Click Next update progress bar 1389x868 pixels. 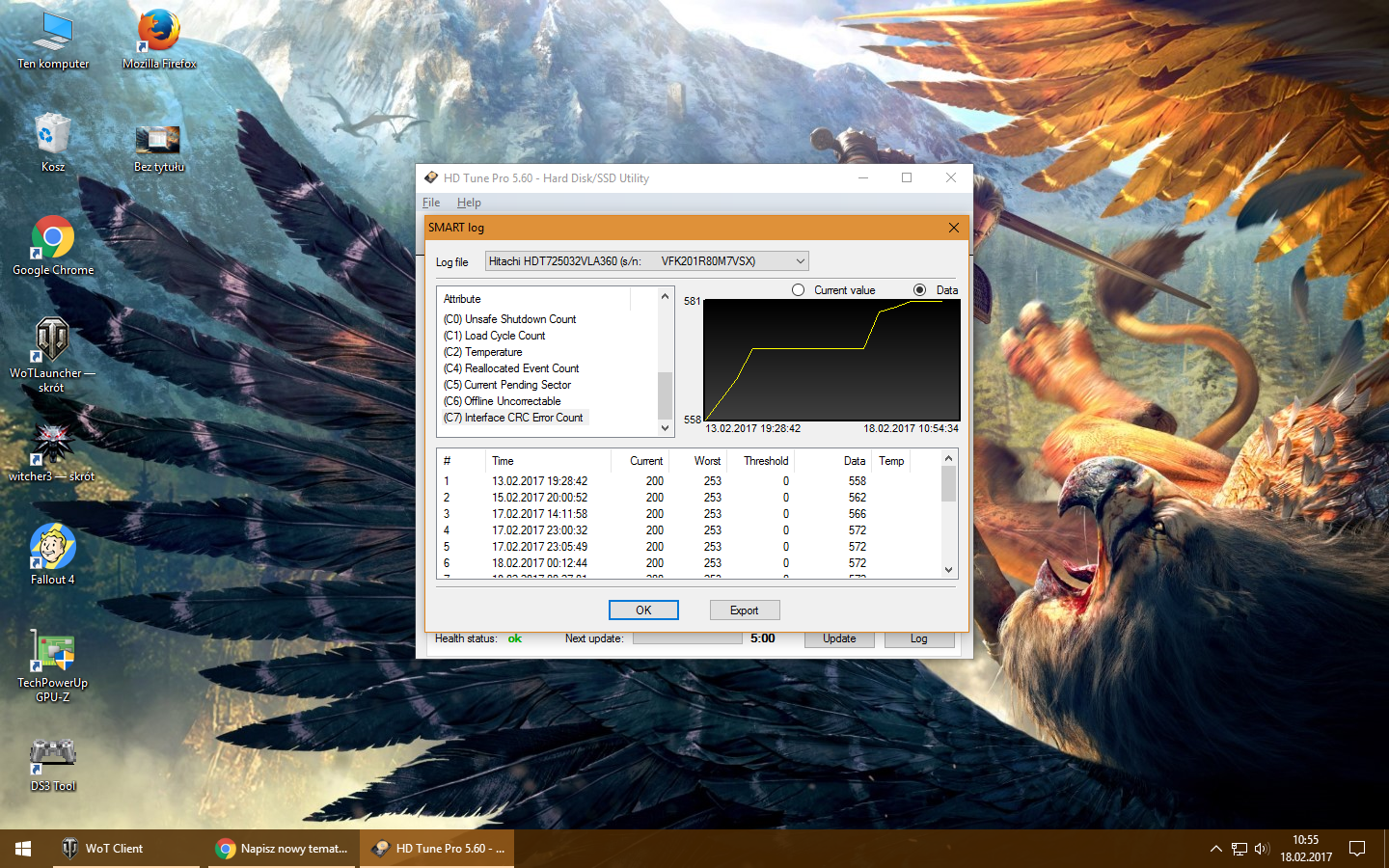[687, 638]
